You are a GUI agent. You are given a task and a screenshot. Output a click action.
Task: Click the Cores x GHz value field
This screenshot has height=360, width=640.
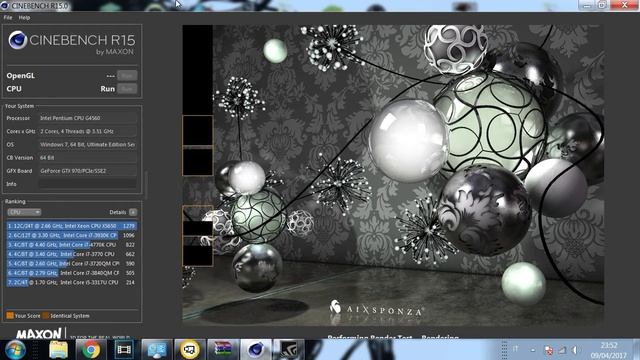pyautogui.click(x=87, y=131)
